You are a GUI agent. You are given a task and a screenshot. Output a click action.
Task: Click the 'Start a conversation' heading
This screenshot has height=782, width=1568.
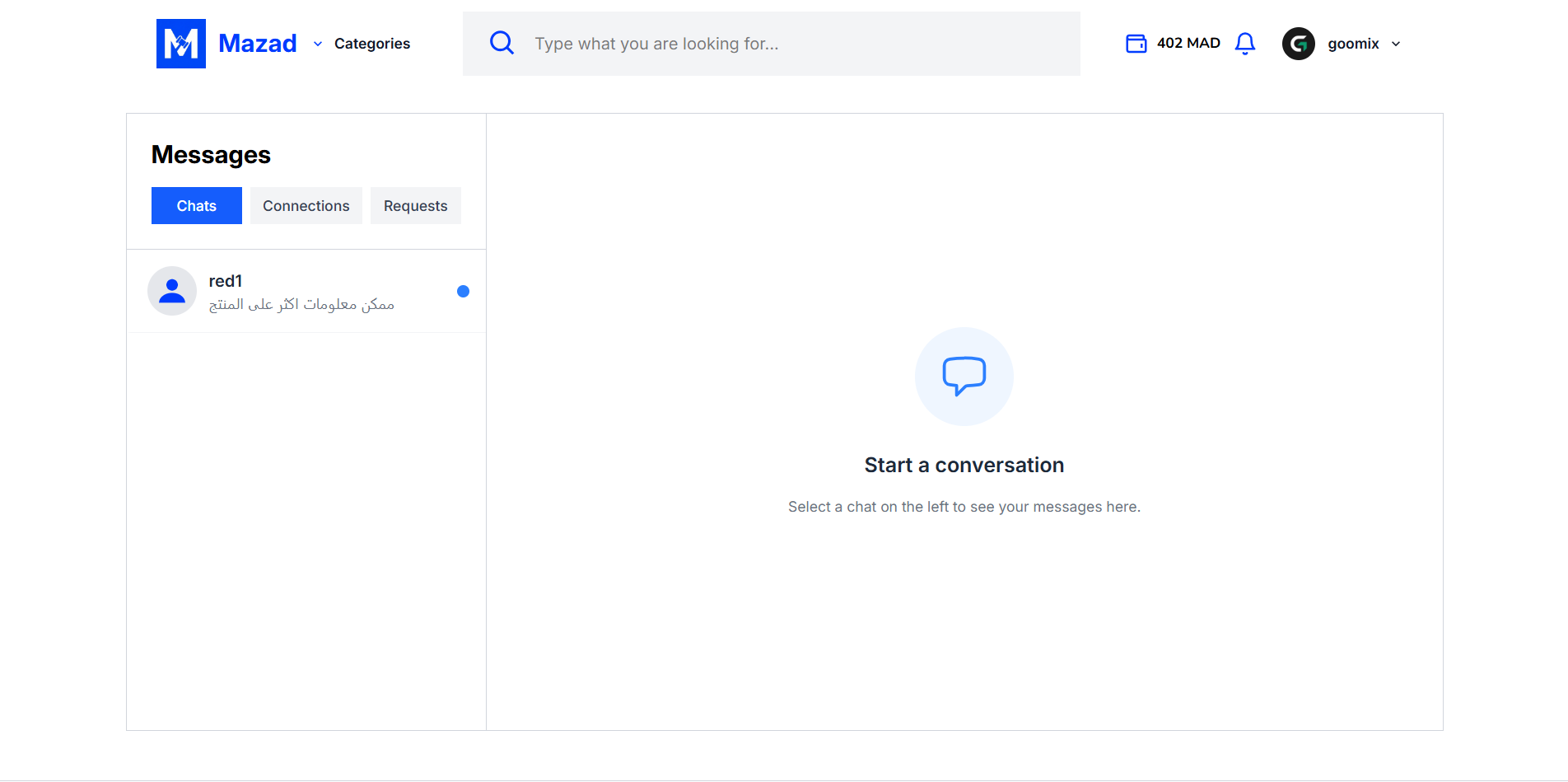(964, 466)
